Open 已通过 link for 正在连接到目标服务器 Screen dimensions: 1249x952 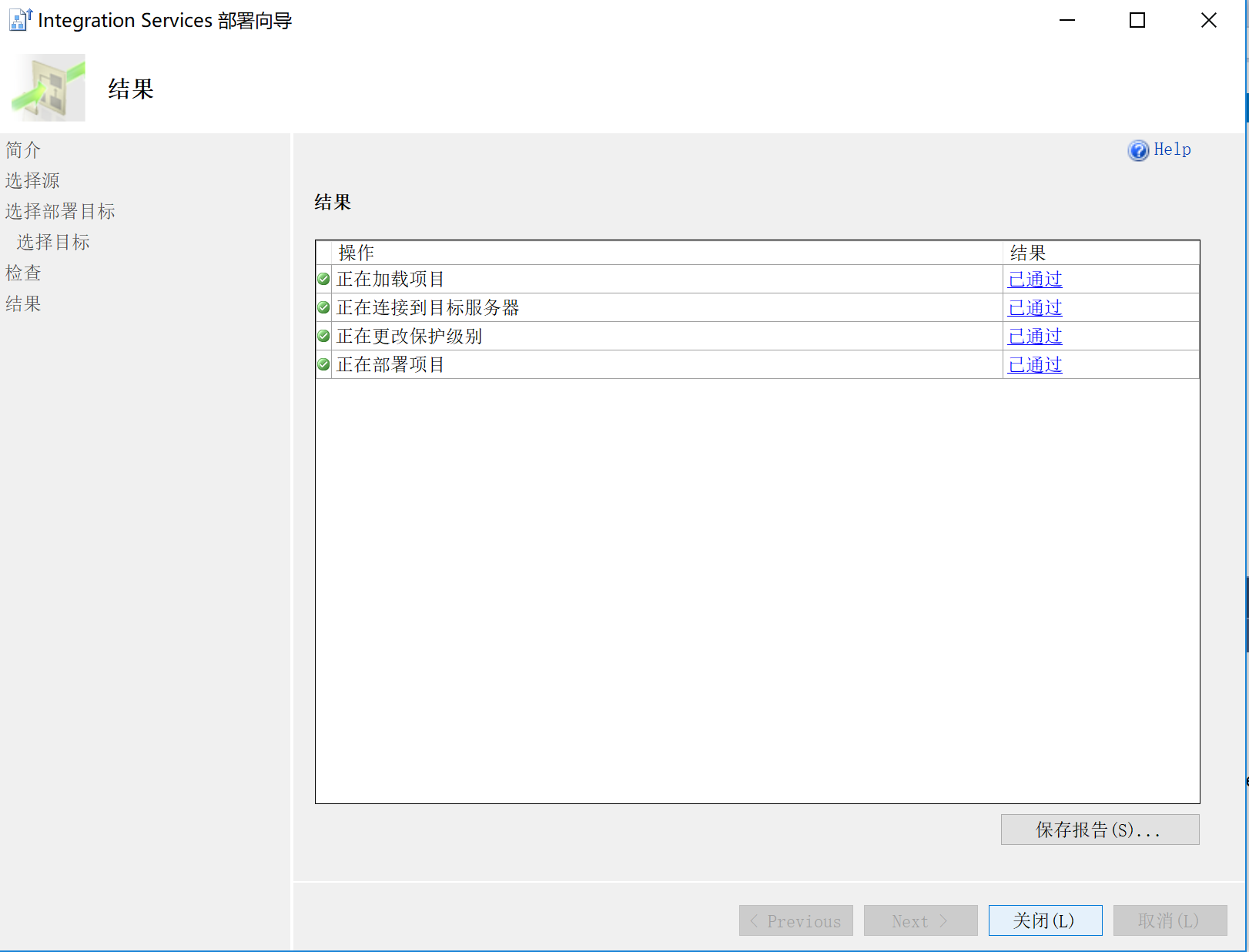pyautogui.click(x=1036, y=307)
